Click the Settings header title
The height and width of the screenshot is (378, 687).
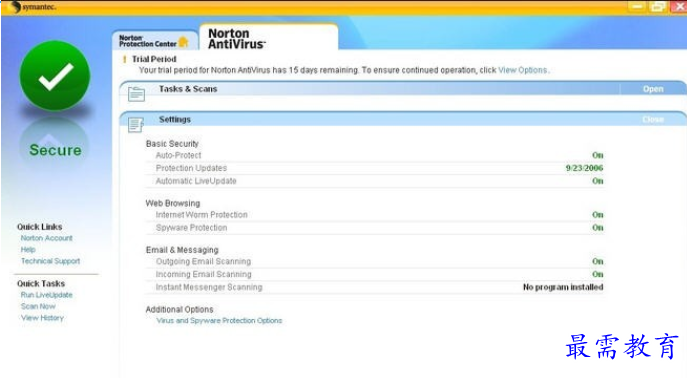175,120
